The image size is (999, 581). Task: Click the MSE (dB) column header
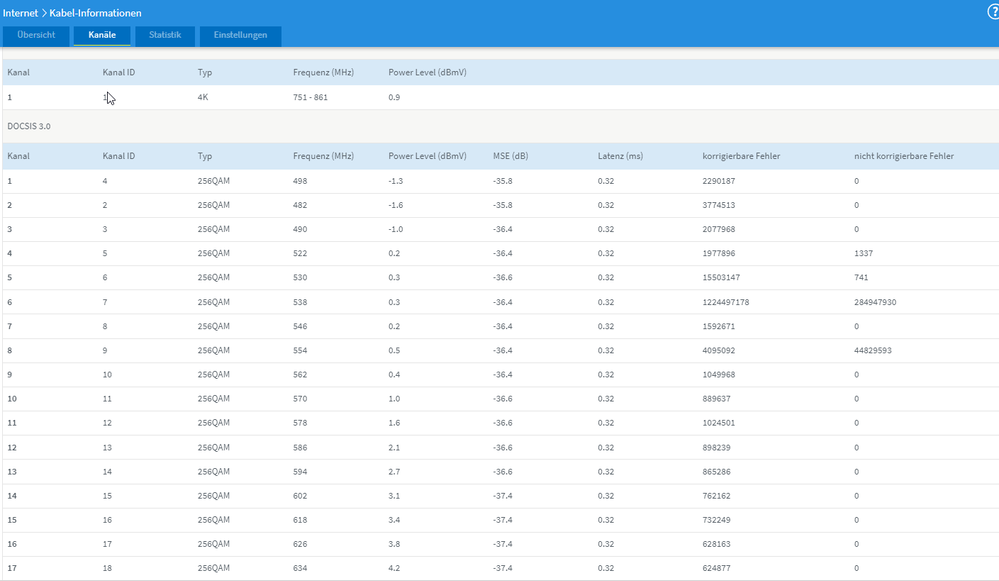click(x=510, y=156)
